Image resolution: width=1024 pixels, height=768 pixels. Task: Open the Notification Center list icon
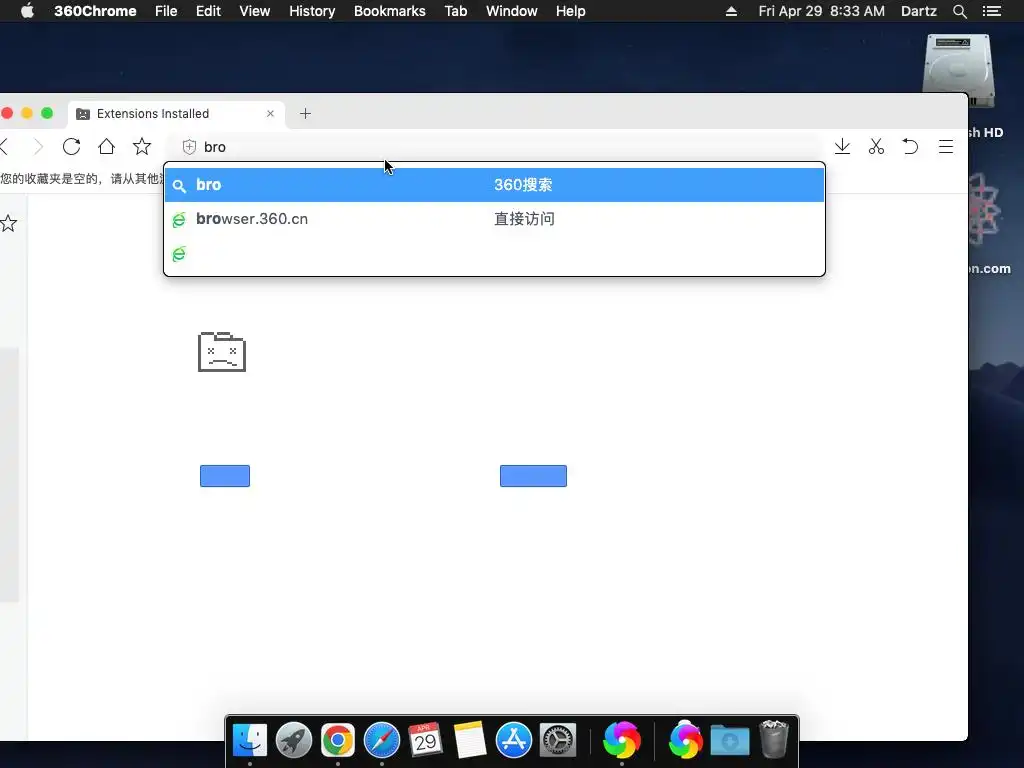click(992, 11)
